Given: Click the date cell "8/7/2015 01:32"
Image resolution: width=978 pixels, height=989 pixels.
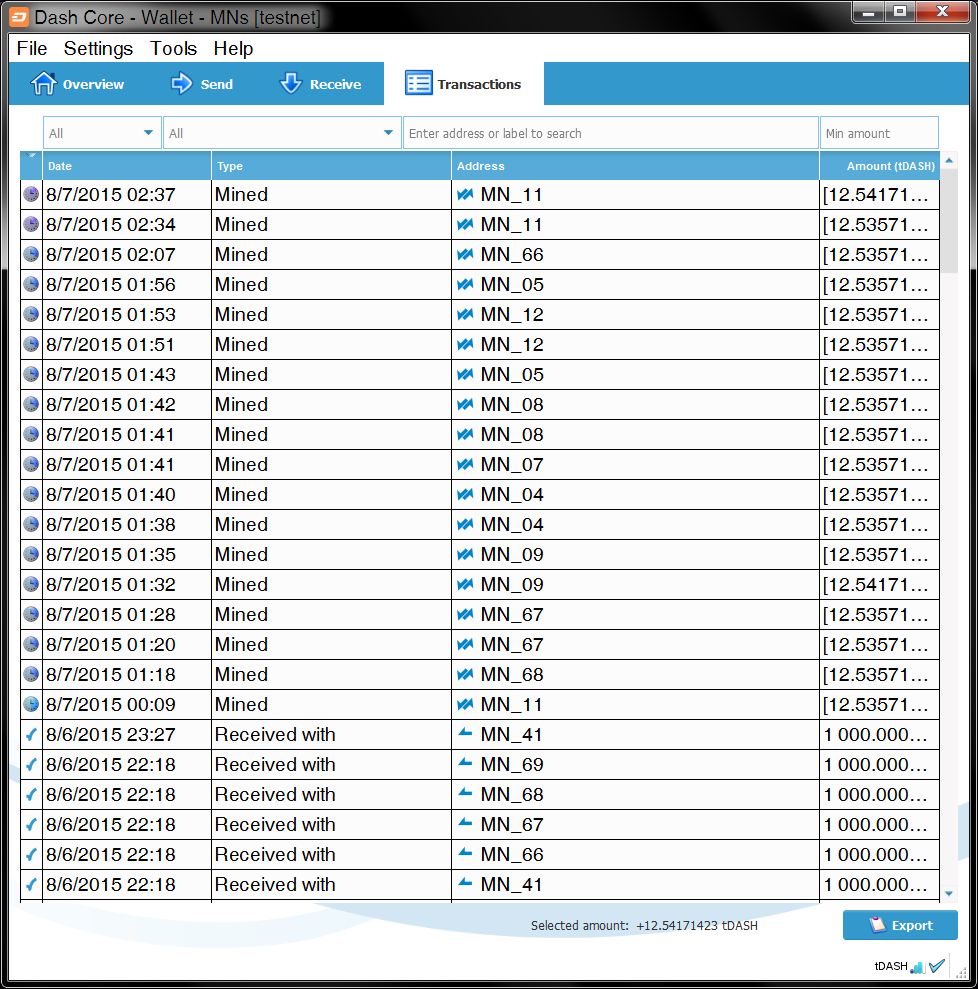Looking at the screenshot, I should point(111,585).
